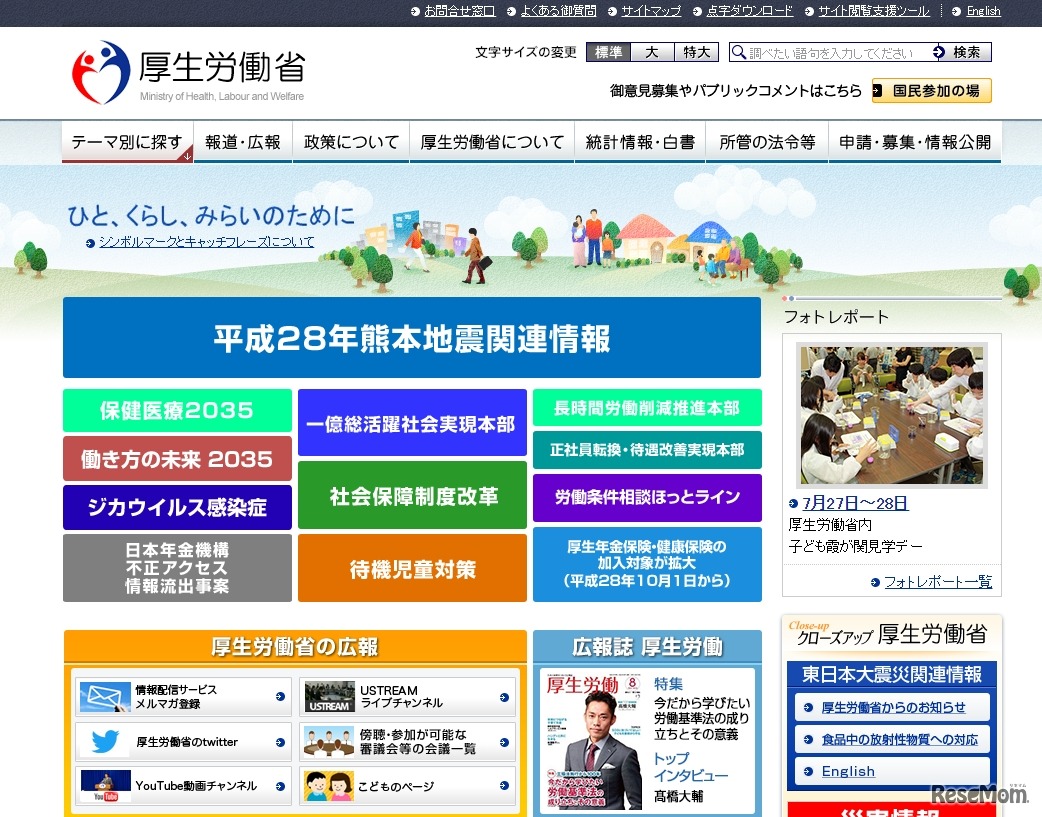Screen dimensions: 1042x817
Task: Expand the テーマ別に探す menu
Action: (126, 142)
